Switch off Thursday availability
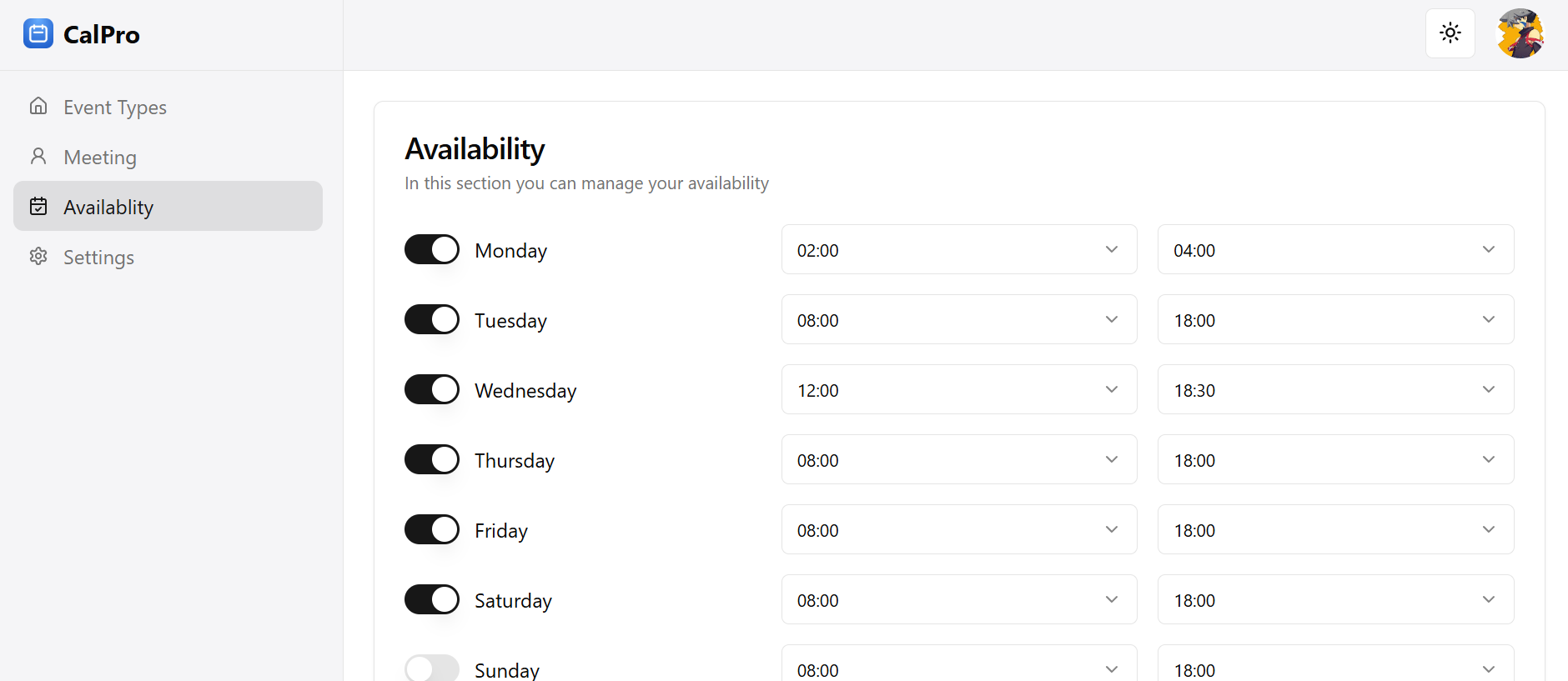The image size is (1568, 681). coord(432,459)
